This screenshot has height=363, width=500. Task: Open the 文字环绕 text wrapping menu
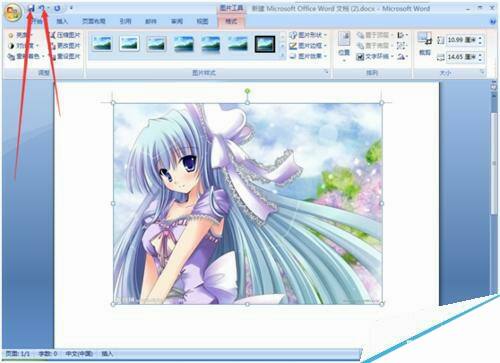[x=375, y=57]
